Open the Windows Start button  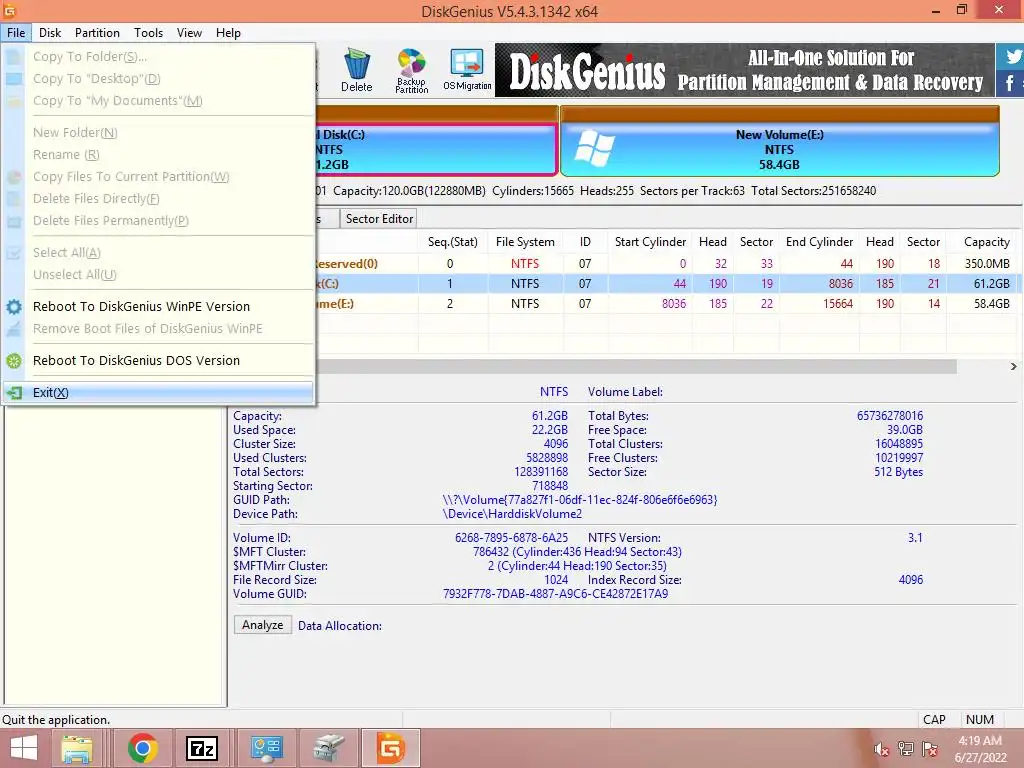pos(24,748)
